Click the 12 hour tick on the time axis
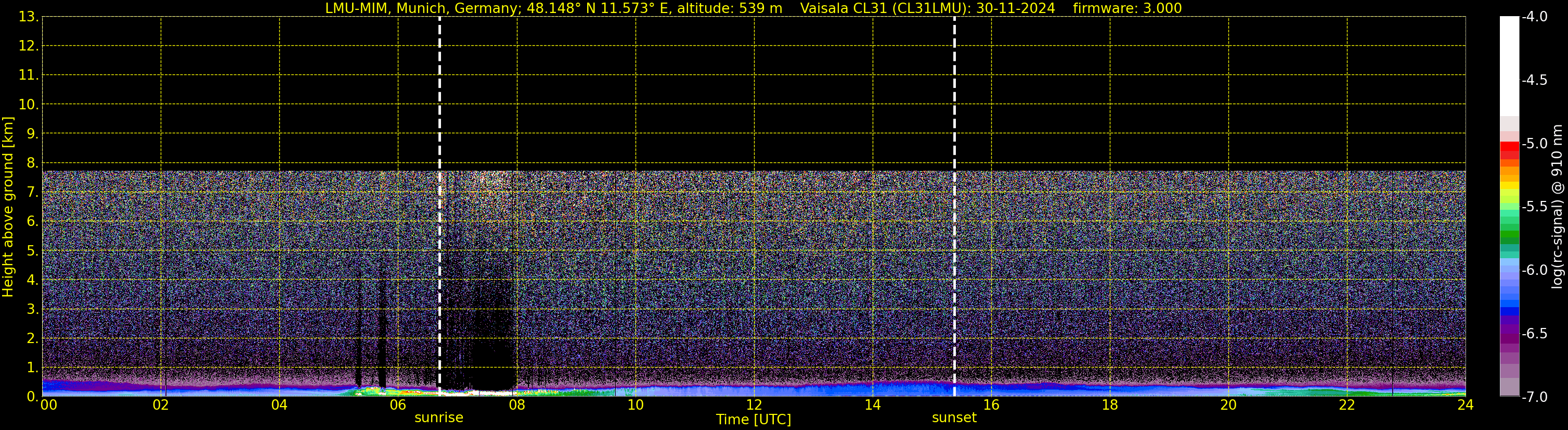The image size is (1568, 430). [754, 406]
